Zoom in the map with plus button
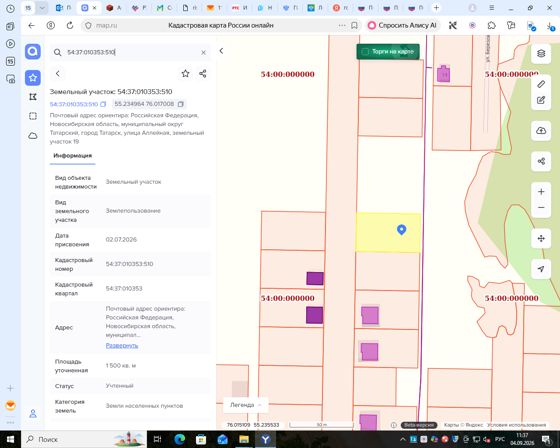Image resolution: width=560 pixels, height=448 pixels. coord(541,192)
